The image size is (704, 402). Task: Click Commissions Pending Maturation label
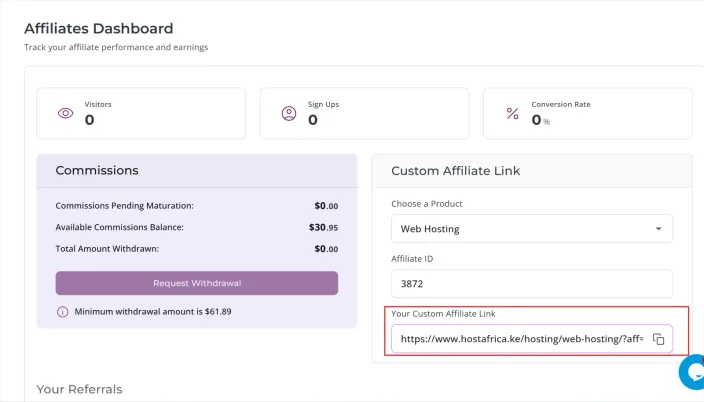[x=124, y=206]
